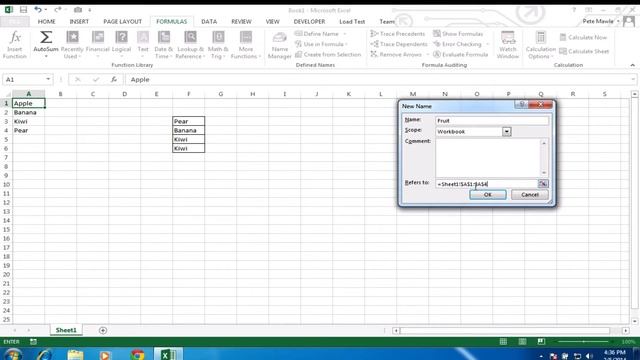Expand the Name Box dropdown
The width and height of the screenshot is (640, 360).
point(48,79)
